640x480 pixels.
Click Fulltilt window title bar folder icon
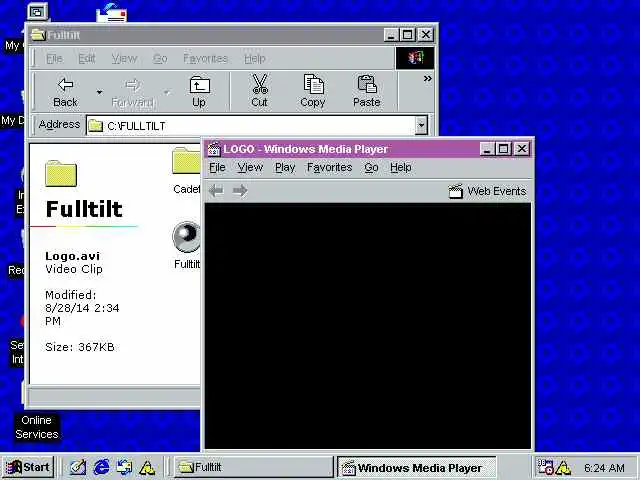pos(38,35)
